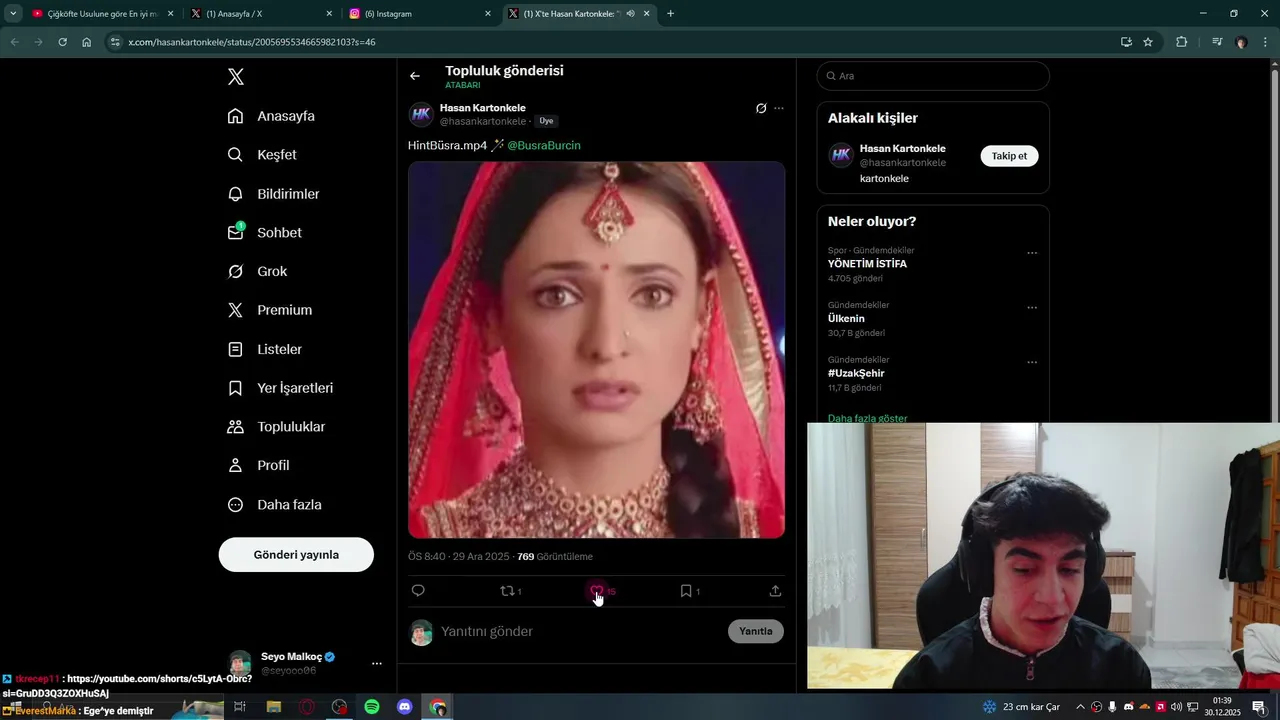Open File Explorer from taskbar
Screen dimensions: 1280x720
(x=274, y=707)
